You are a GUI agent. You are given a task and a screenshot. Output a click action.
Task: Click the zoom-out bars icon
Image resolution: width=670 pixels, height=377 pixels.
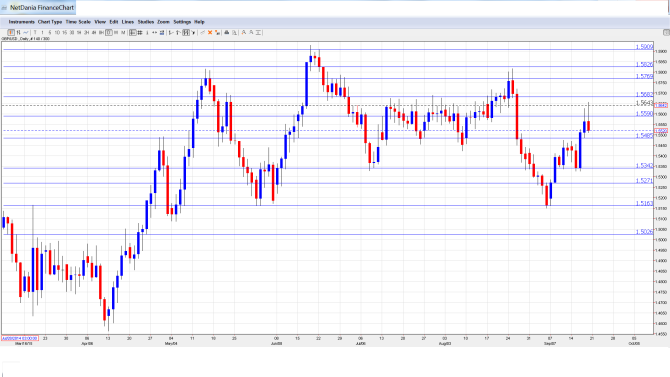click(x=171, y=32)
